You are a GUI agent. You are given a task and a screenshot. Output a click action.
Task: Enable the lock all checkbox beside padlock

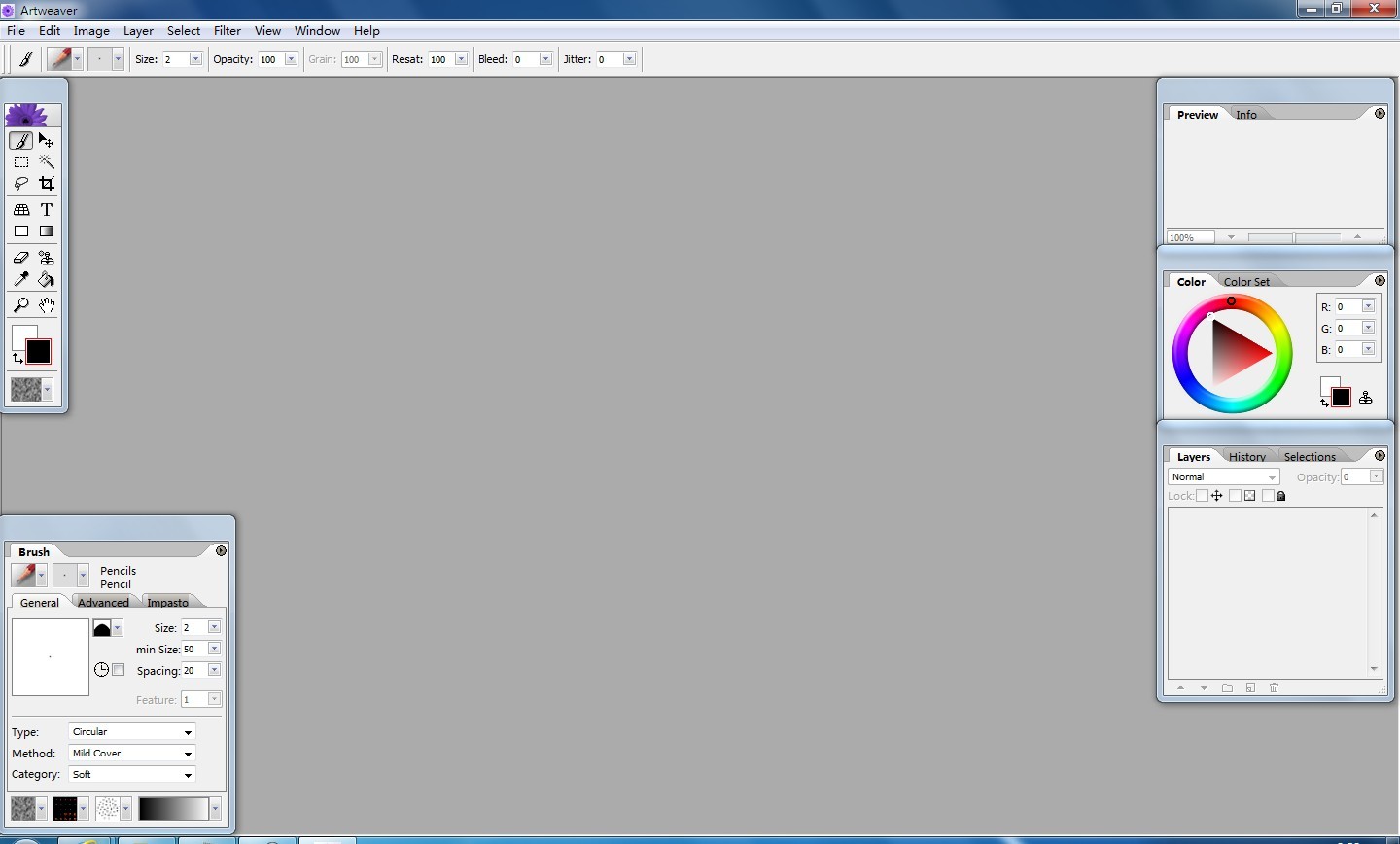click(1268, 496)
